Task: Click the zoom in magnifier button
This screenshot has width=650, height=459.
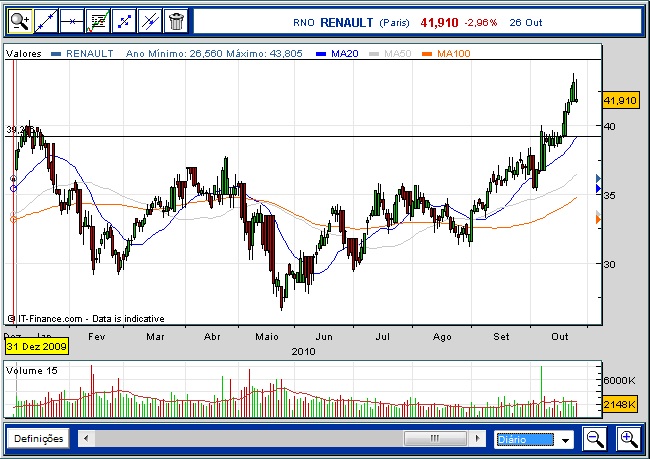Action: coord(628,439)
